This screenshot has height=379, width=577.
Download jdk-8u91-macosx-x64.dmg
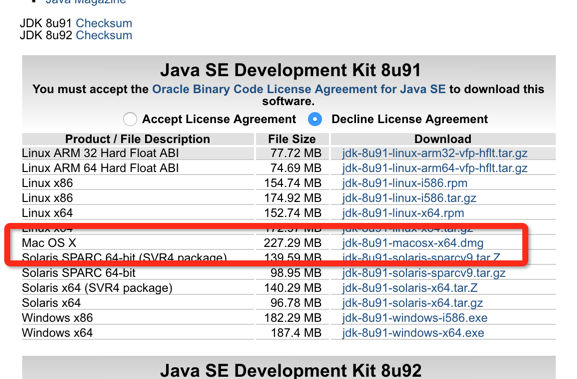point(413,243)
